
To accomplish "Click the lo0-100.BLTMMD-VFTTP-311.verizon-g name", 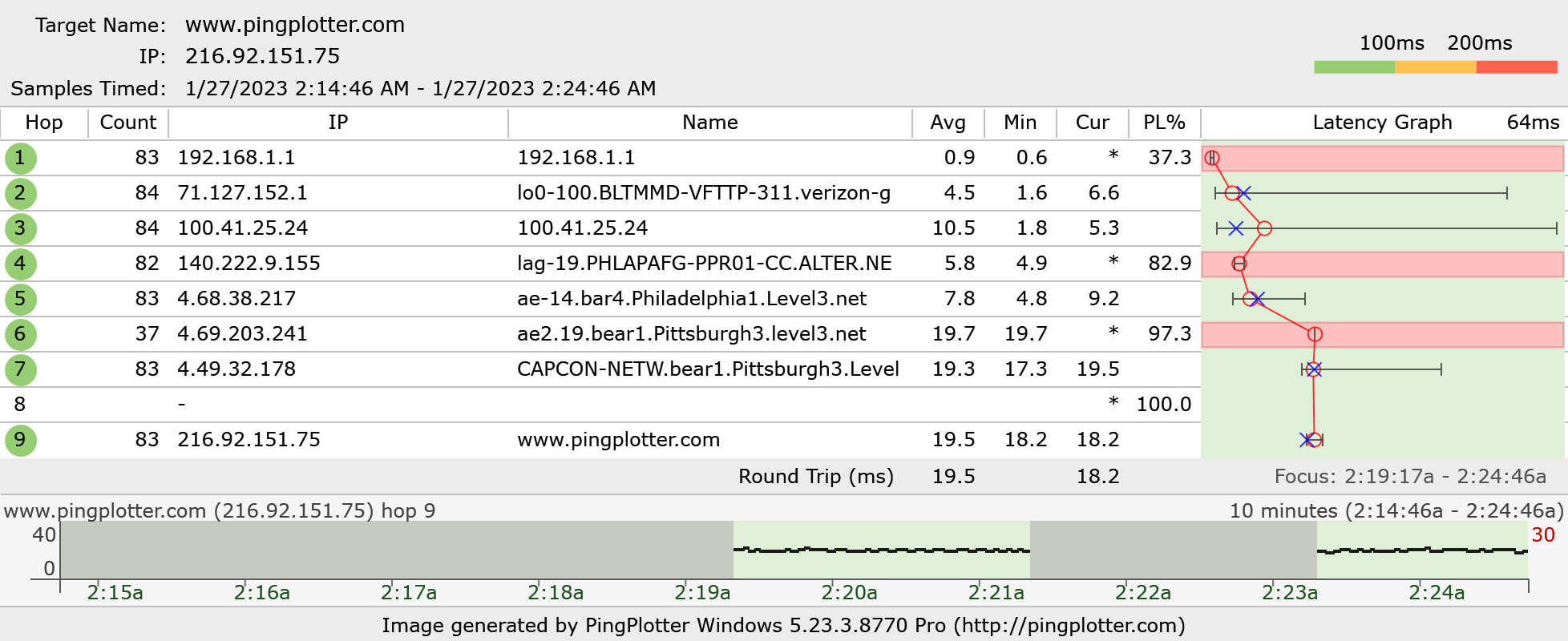I will 704,193.
